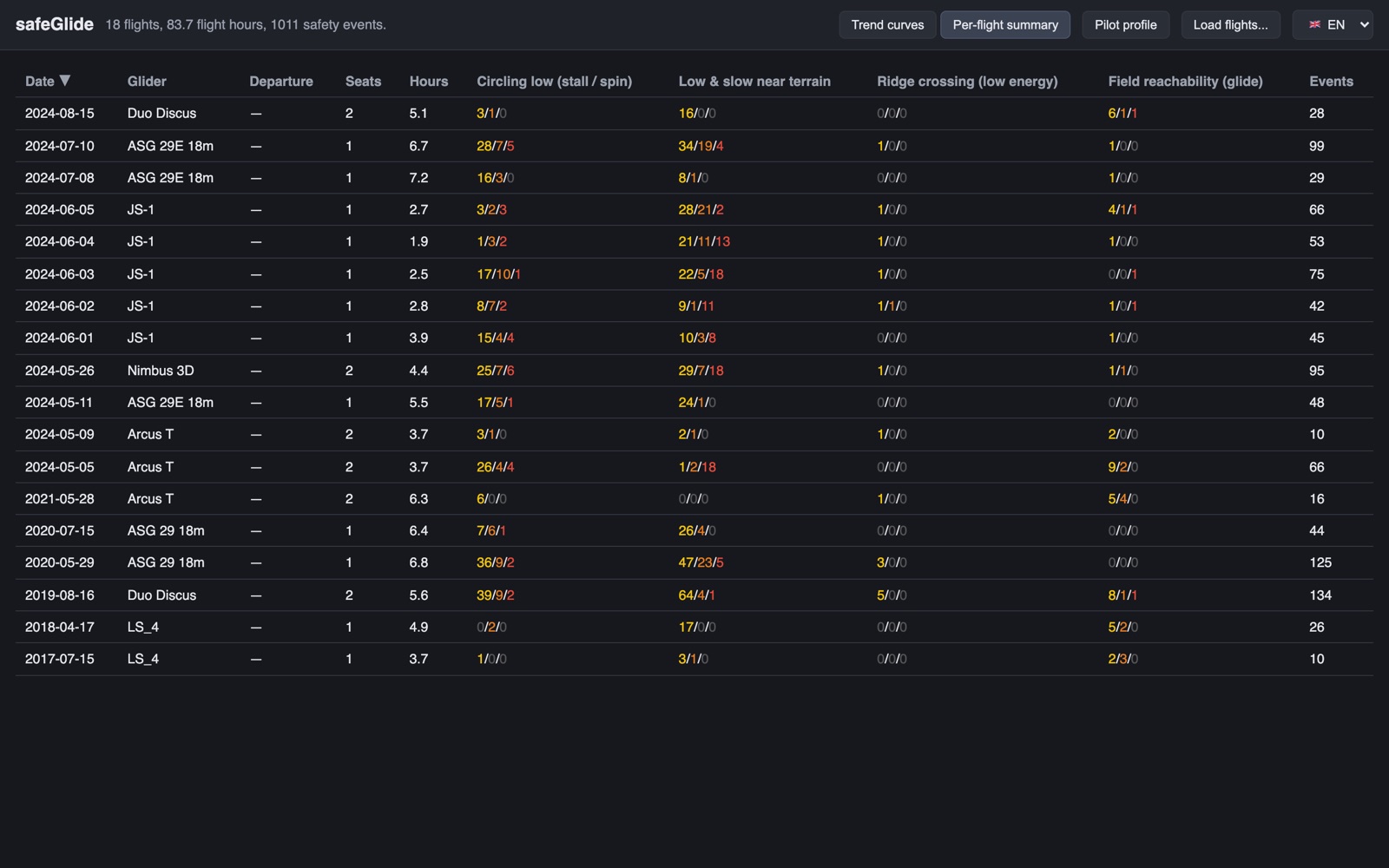Select the 2024-05-05 flight date
This screenshot has height=868, width=1389.
[59, 466]
